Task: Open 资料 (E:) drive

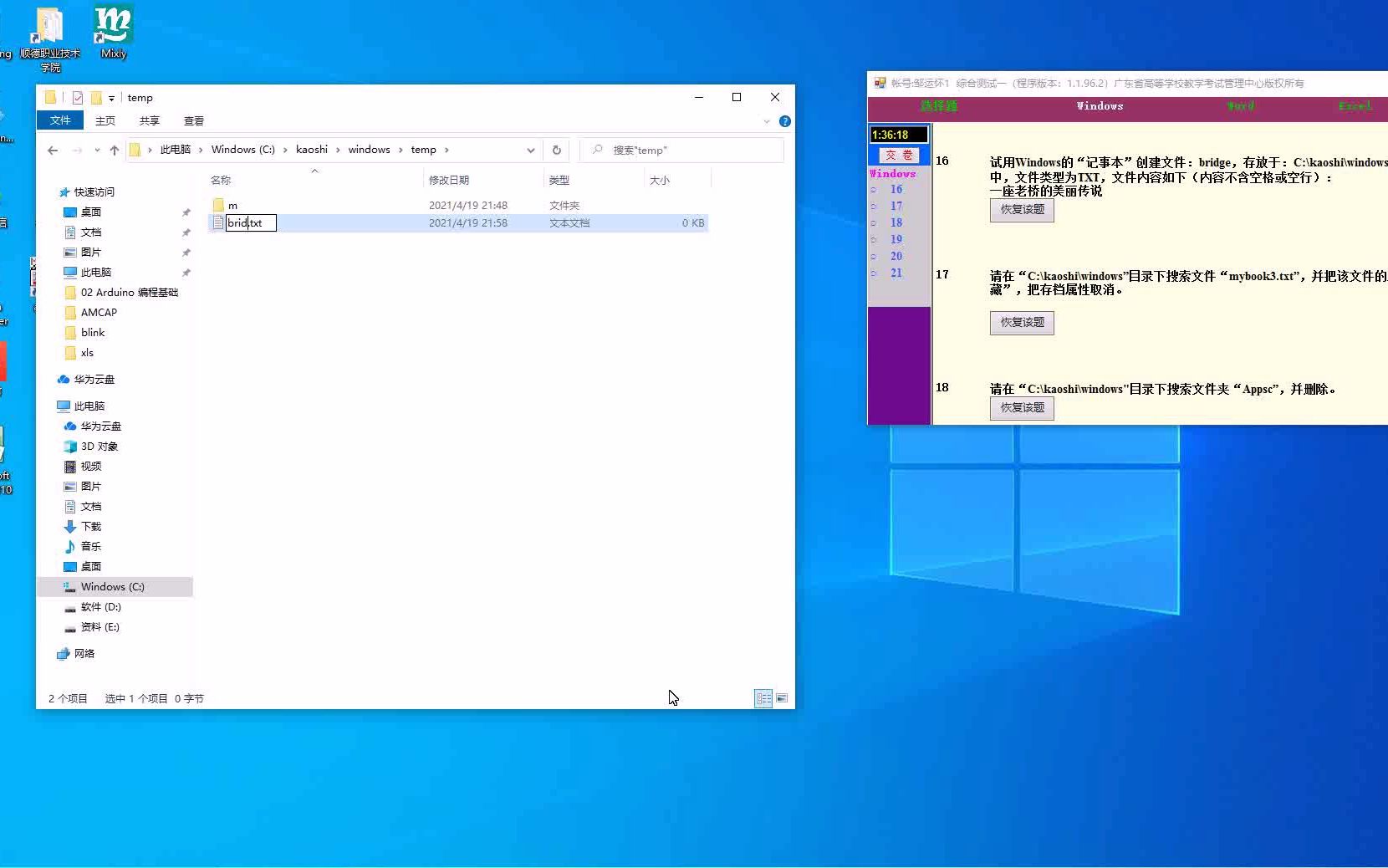Action: pyautogui.click(x=100, y=627)
